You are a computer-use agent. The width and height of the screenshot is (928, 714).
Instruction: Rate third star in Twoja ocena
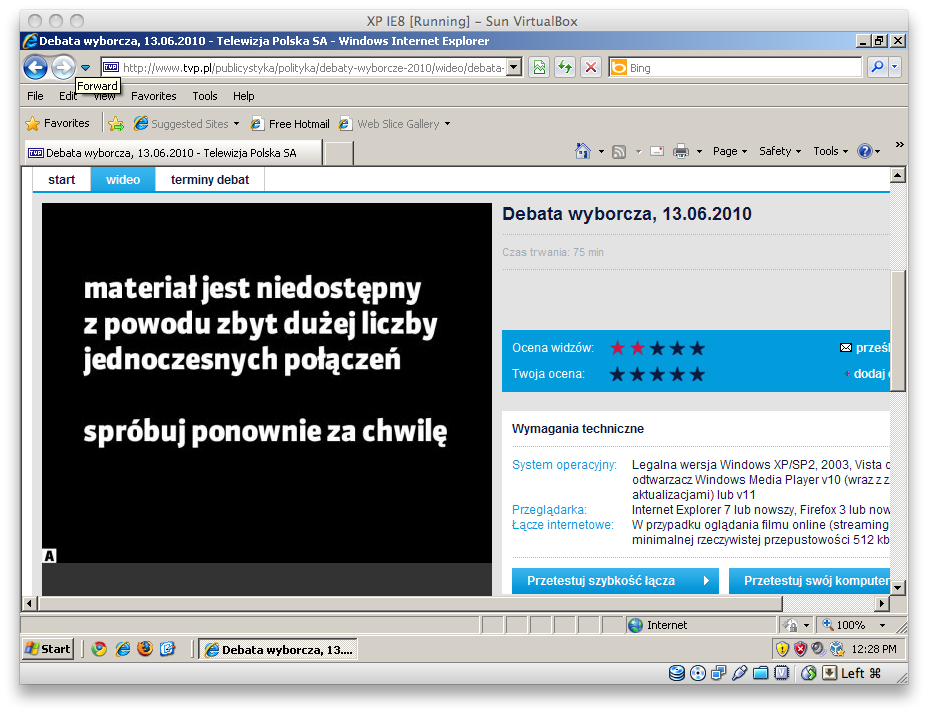click(657, 374)
